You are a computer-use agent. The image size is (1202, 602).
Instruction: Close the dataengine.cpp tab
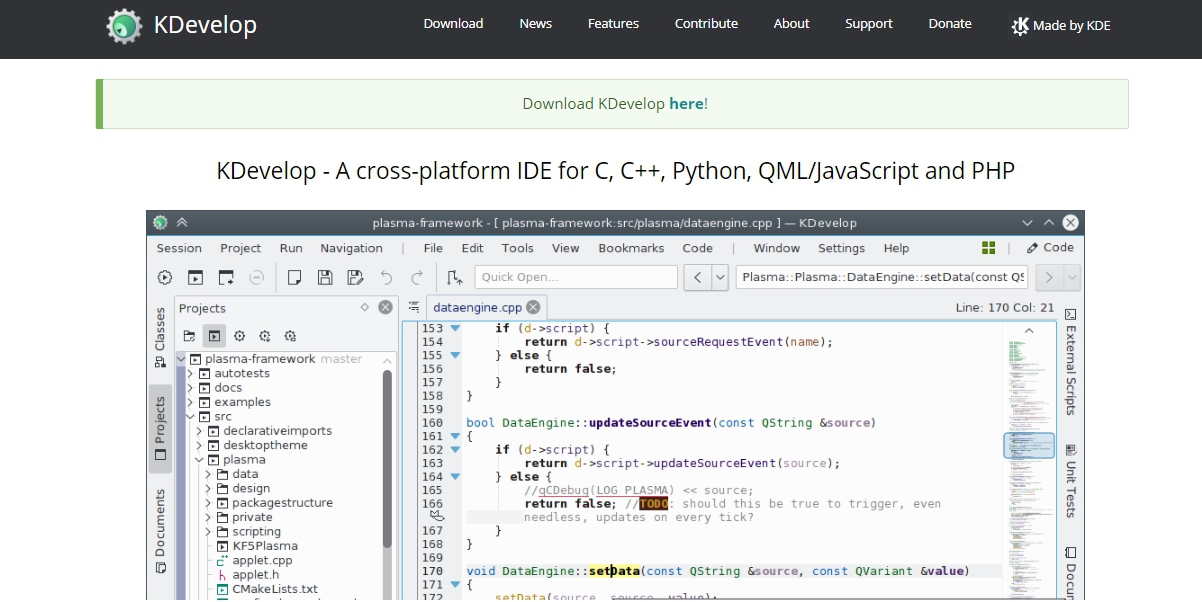pos(533,308)
